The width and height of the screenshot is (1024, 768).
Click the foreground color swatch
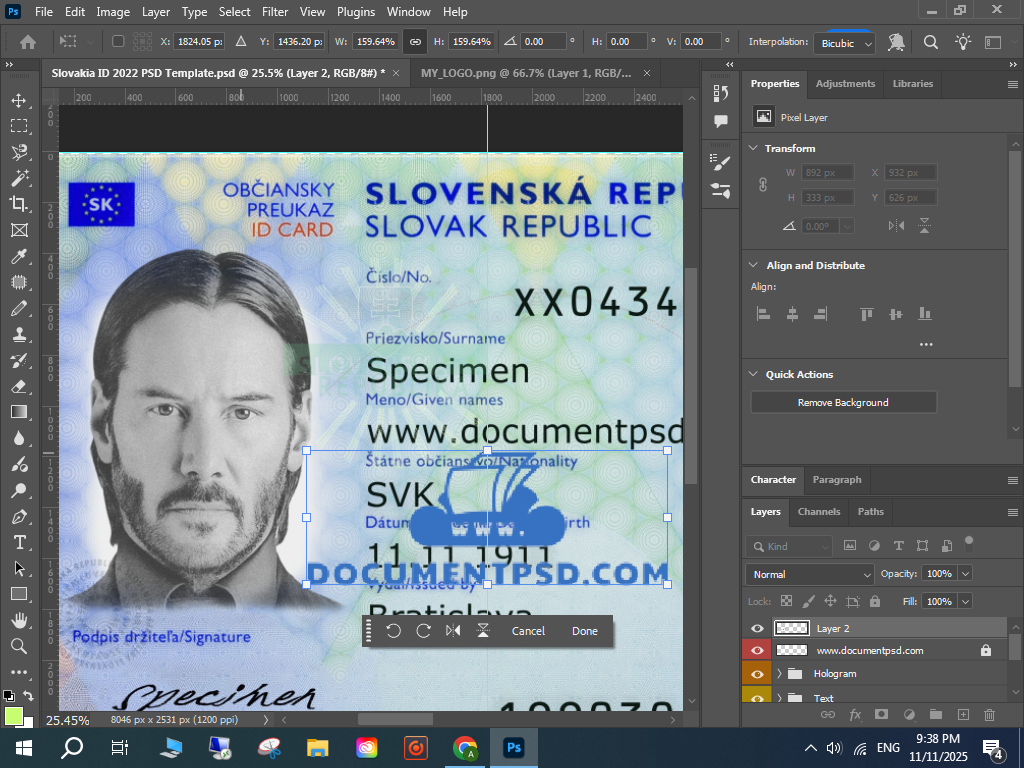(x=13, y=716)
